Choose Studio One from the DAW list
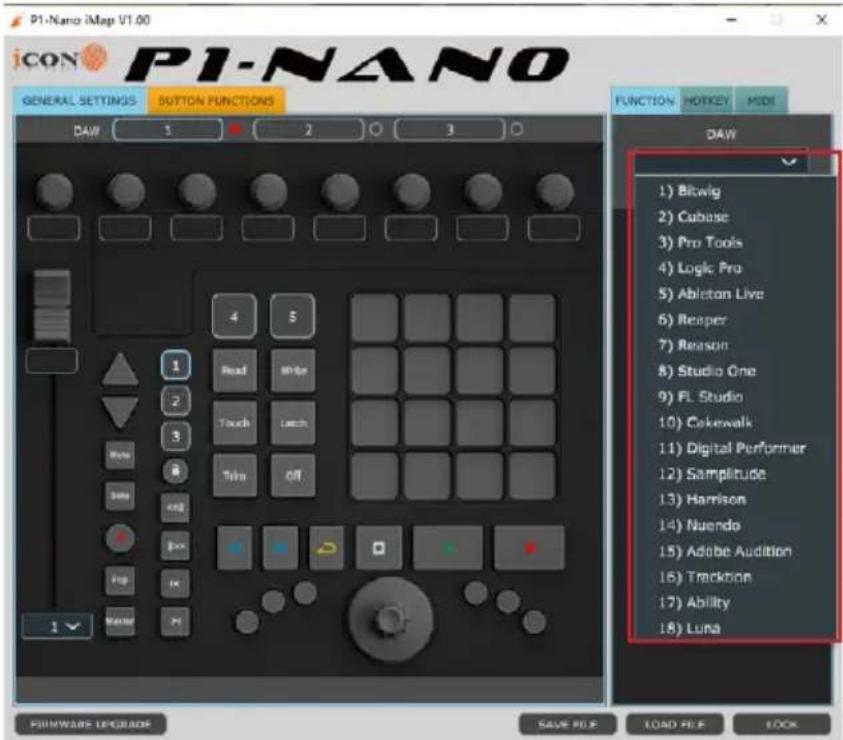 [707, 371]
